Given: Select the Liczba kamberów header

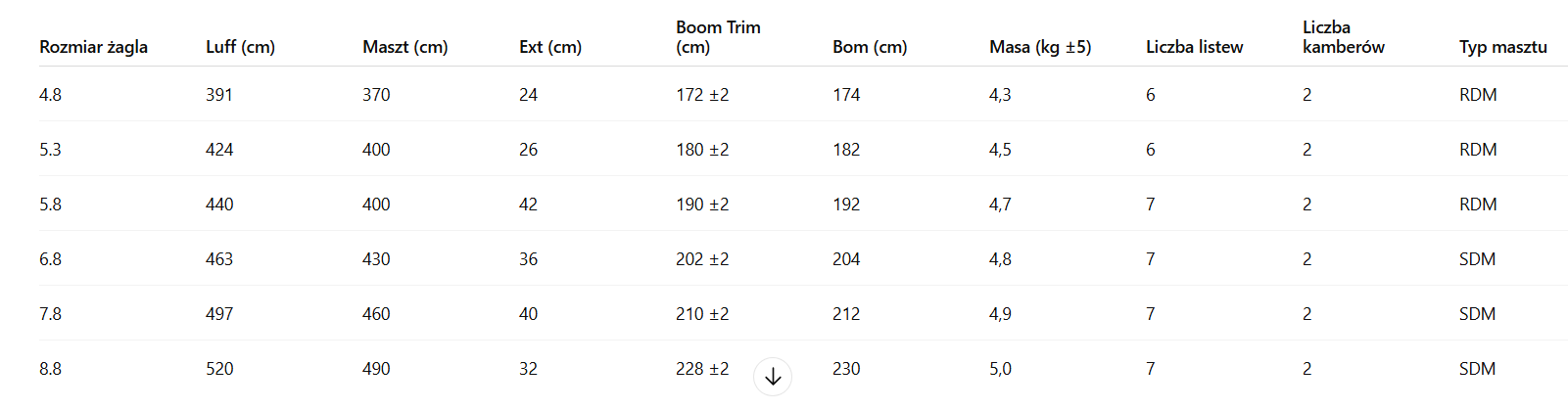Looking at the screenshot, I should coord(1343,37).
